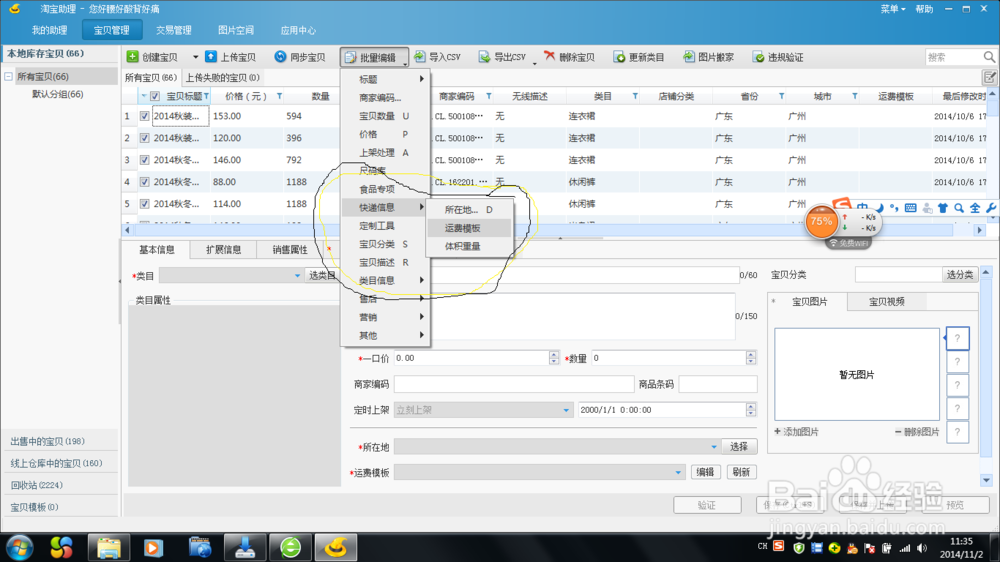Toggle checkbox for row 5 priced 114.00
The width and height of the screenshot is (1000, 562).
coord(145,204)
